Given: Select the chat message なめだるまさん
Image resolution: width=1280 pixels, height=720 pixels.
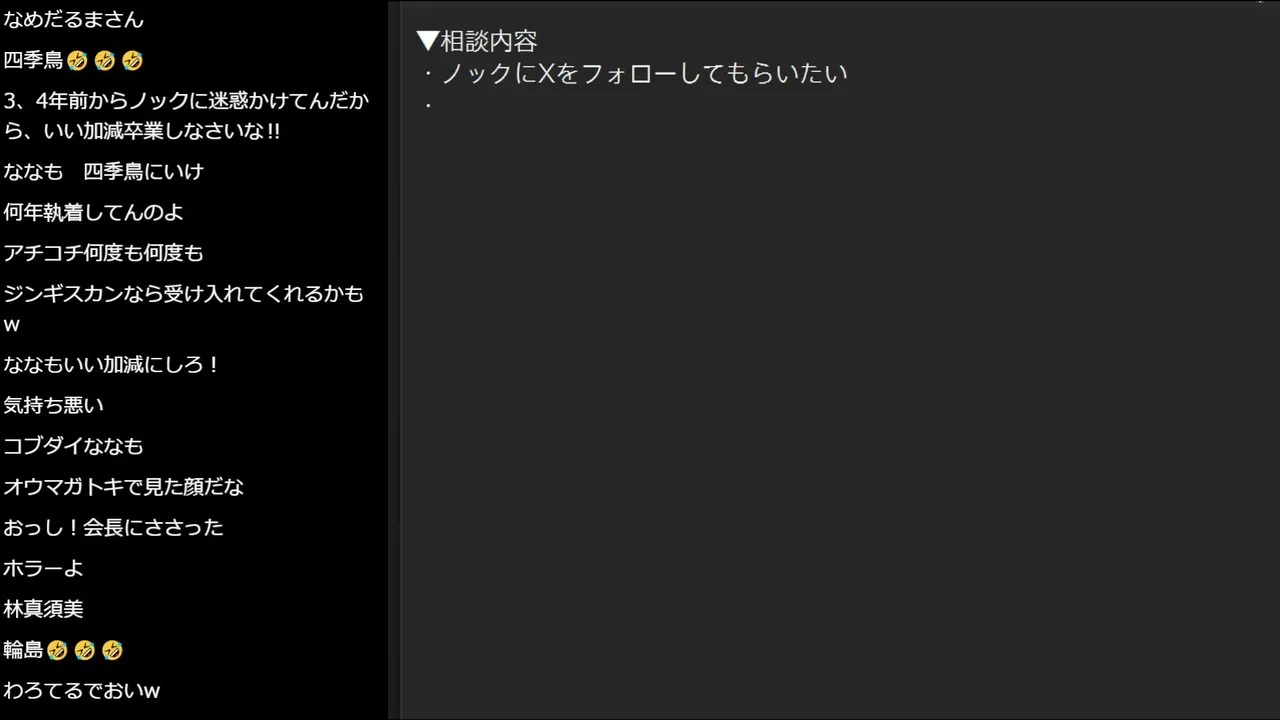Looking at the screenshot, I should point(73,20).
